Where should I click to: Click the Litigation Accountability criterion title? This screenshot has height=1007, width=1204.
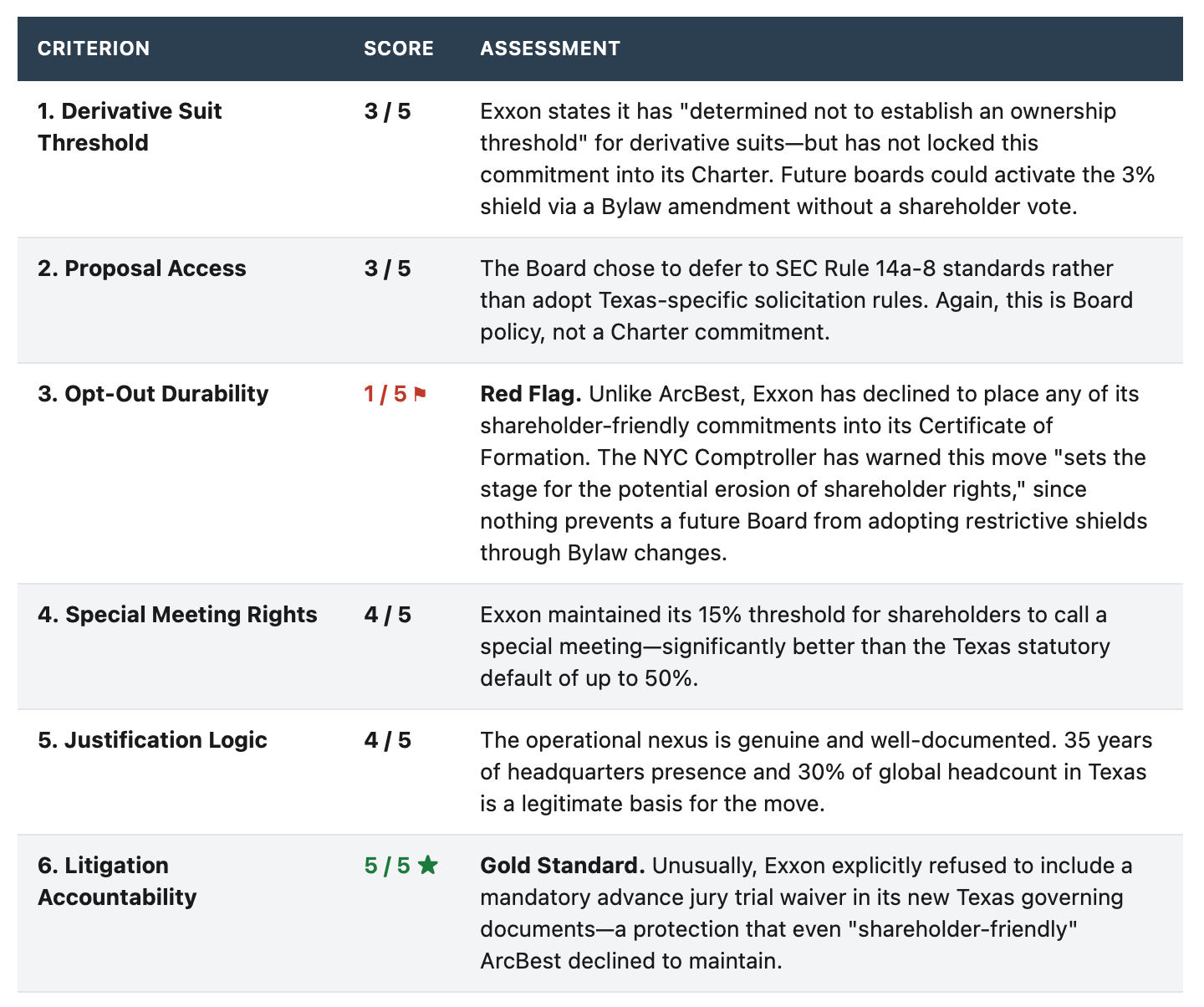coord(117,882)
